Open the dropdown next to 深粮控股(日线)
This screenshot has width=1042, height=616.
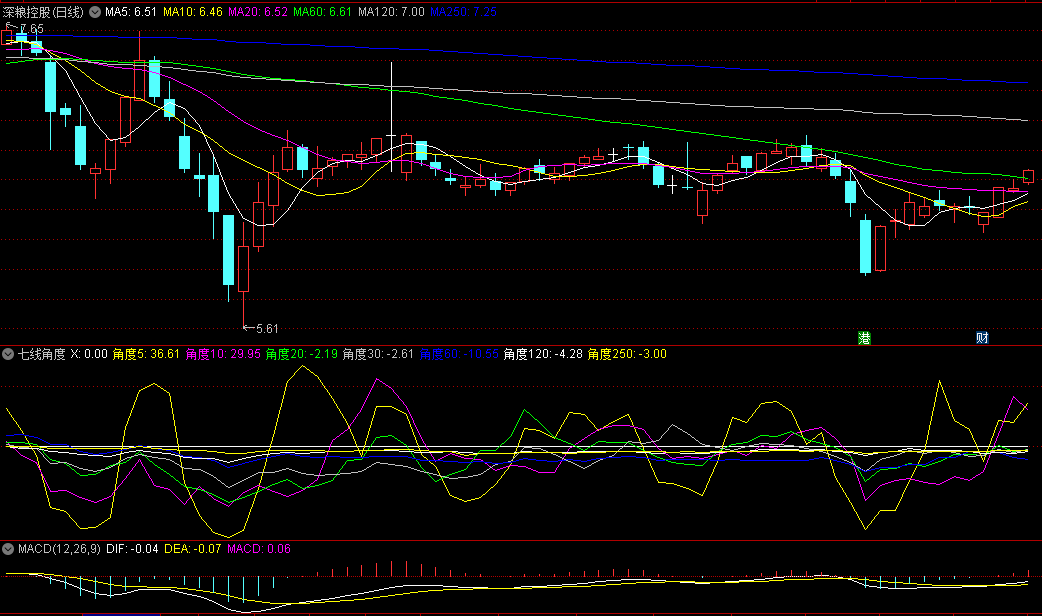(95, 12)
